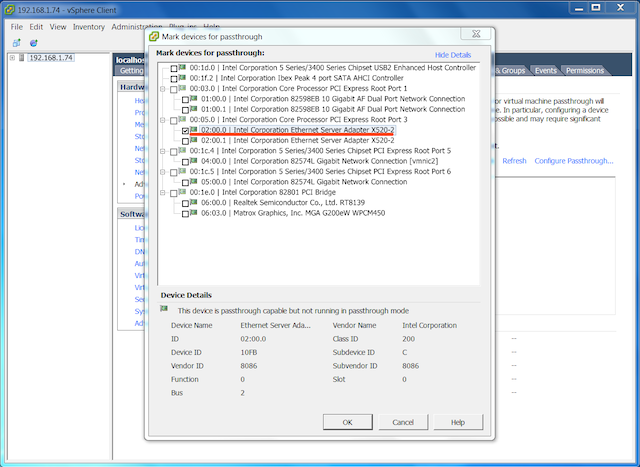Click device icon for 00:1c.5 Root Port 6
640x467 pixels.
[x=182, y=171]
